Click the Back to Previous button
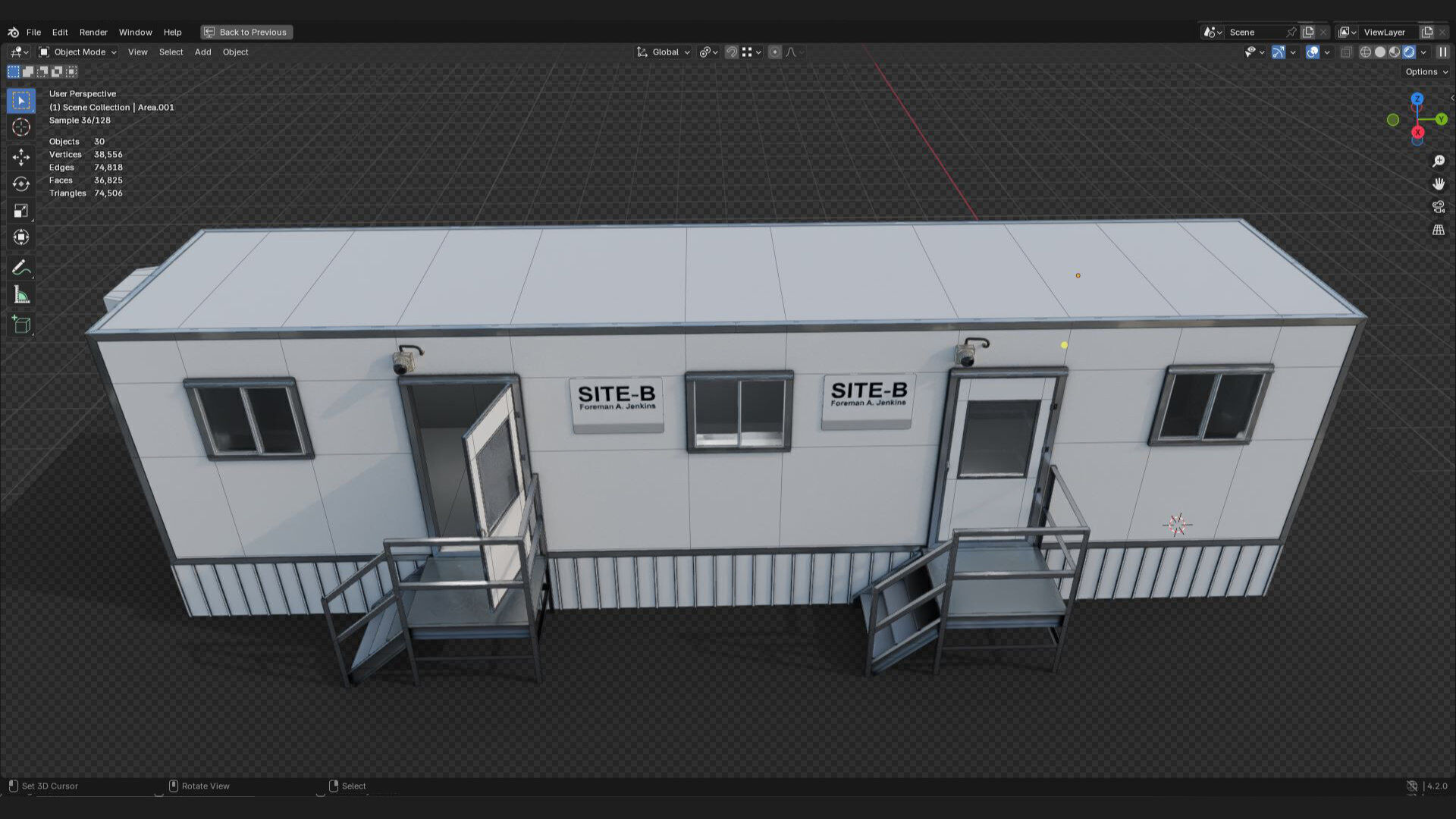This screenshot has height=819, width=1456. (x=246, y=33)
